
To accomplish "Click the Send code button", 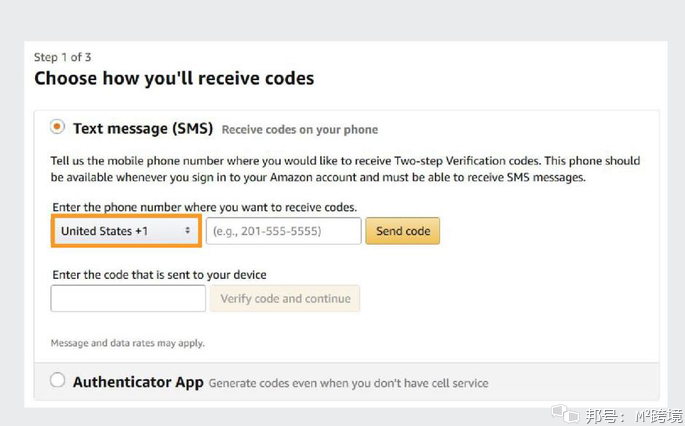I will click(403, 231).
